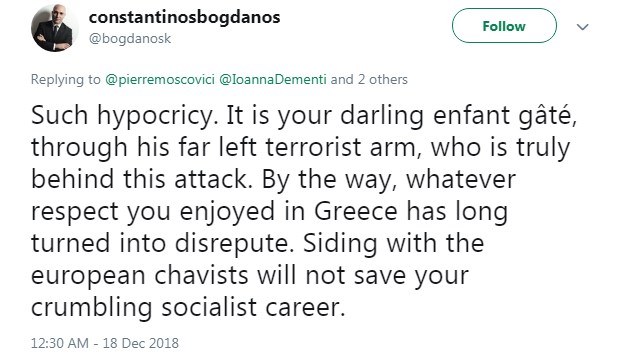The height and width of the screenshot is (363, 626).
Task: Click the word 'disrepute' in tweet body
Action: [232, 243]
